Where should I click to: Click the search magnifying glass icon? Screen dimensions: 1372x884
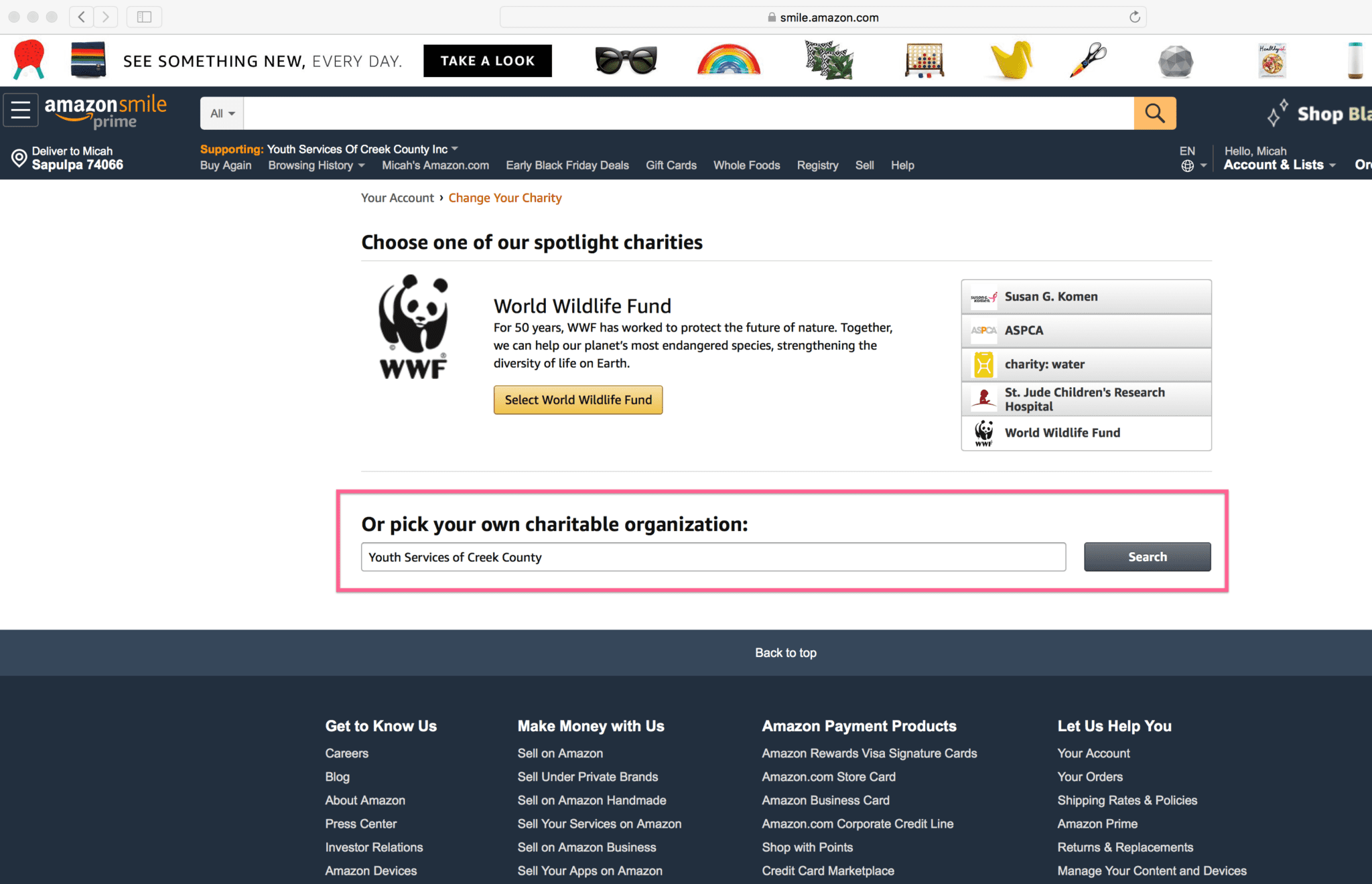coord(1155,113)
